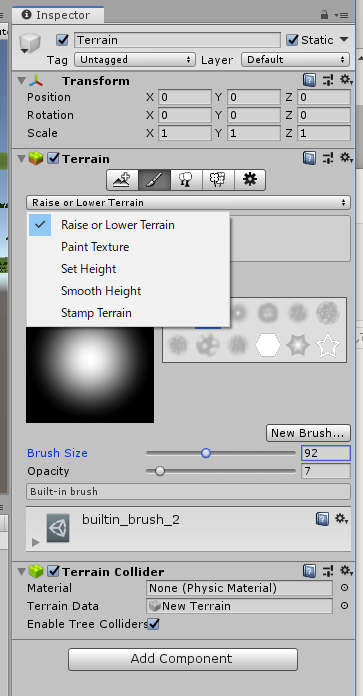Pick Terrain Data object selector circle
This screenshot has width=363, height=696.
tap(344, 605)
